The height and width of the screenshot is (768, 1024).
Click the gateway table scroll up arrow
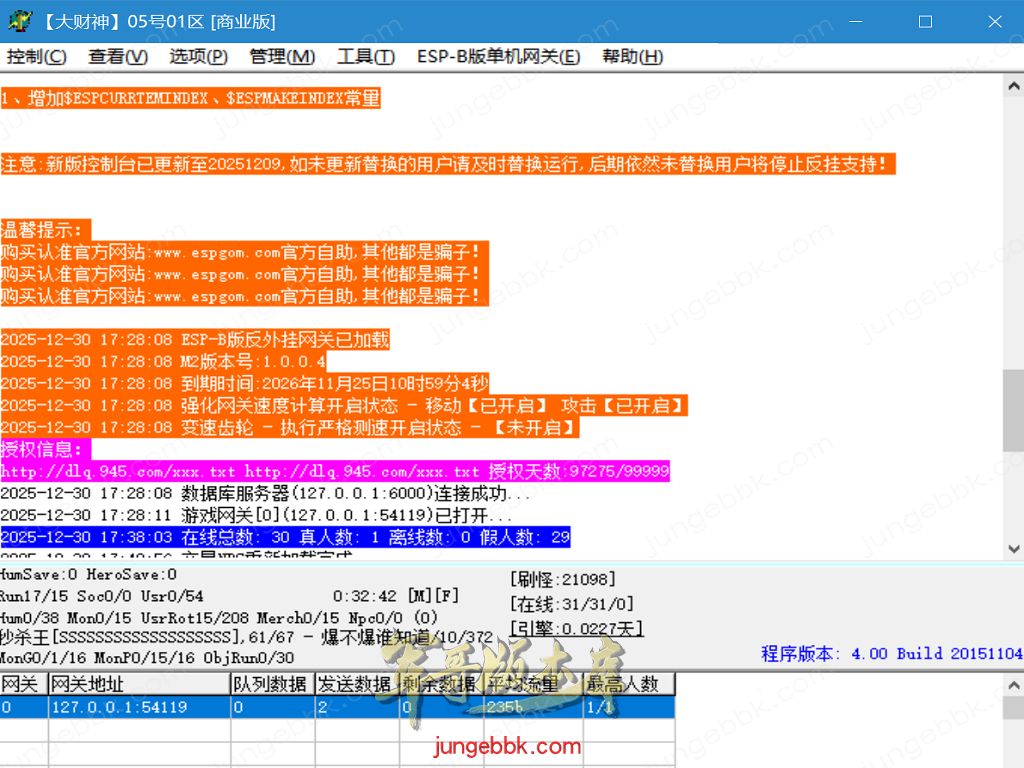(x=1013, y=683)
